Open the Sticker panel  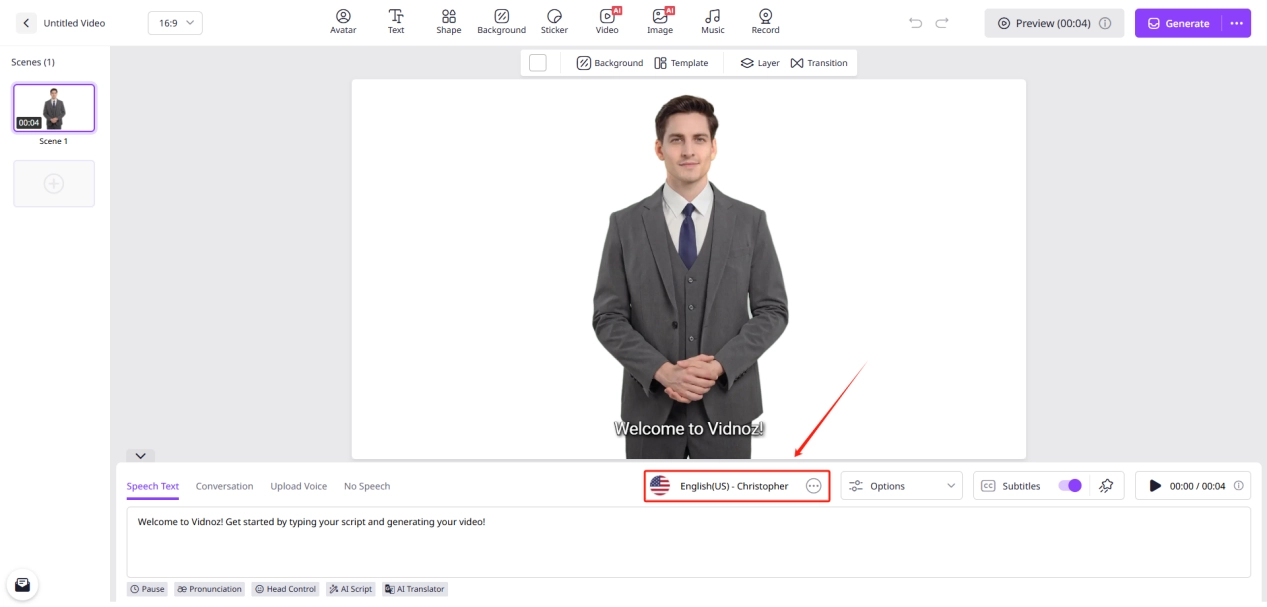554,21
